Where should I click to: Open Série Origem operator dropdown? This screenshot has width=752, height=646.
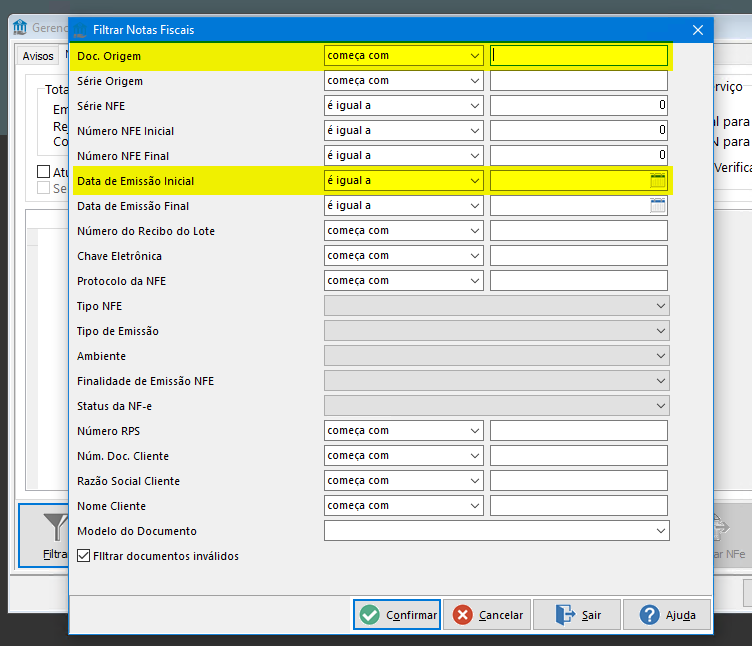point(403,81)
